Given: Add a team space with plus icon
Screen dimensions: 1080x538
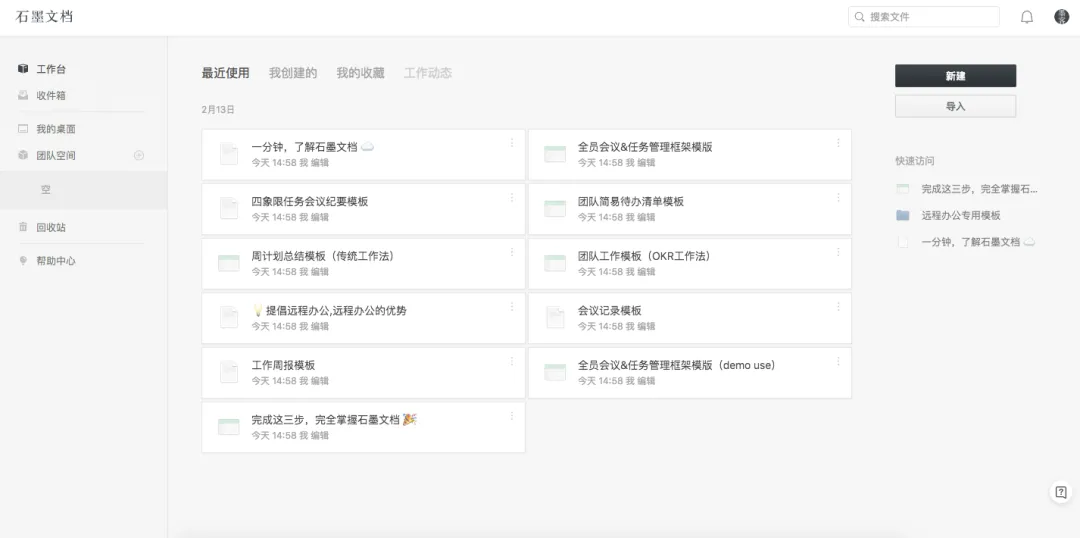Looking at the screenshot, I should [138, 156].
